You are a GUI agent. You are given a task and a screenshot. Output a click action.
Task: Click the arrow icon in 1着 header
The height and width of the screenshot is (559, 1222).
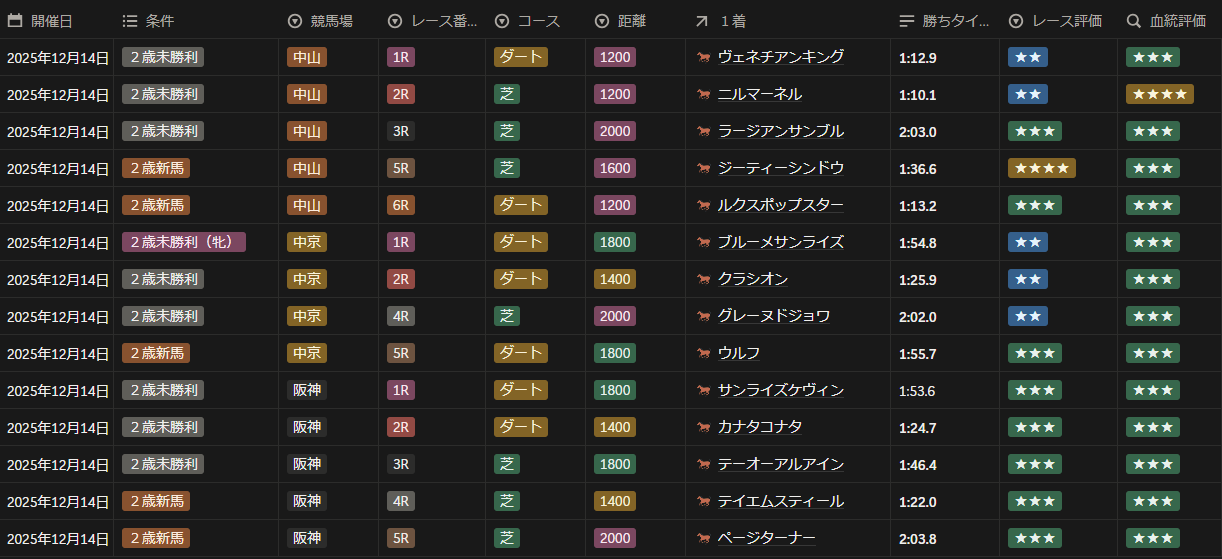[x=702, y=20]
